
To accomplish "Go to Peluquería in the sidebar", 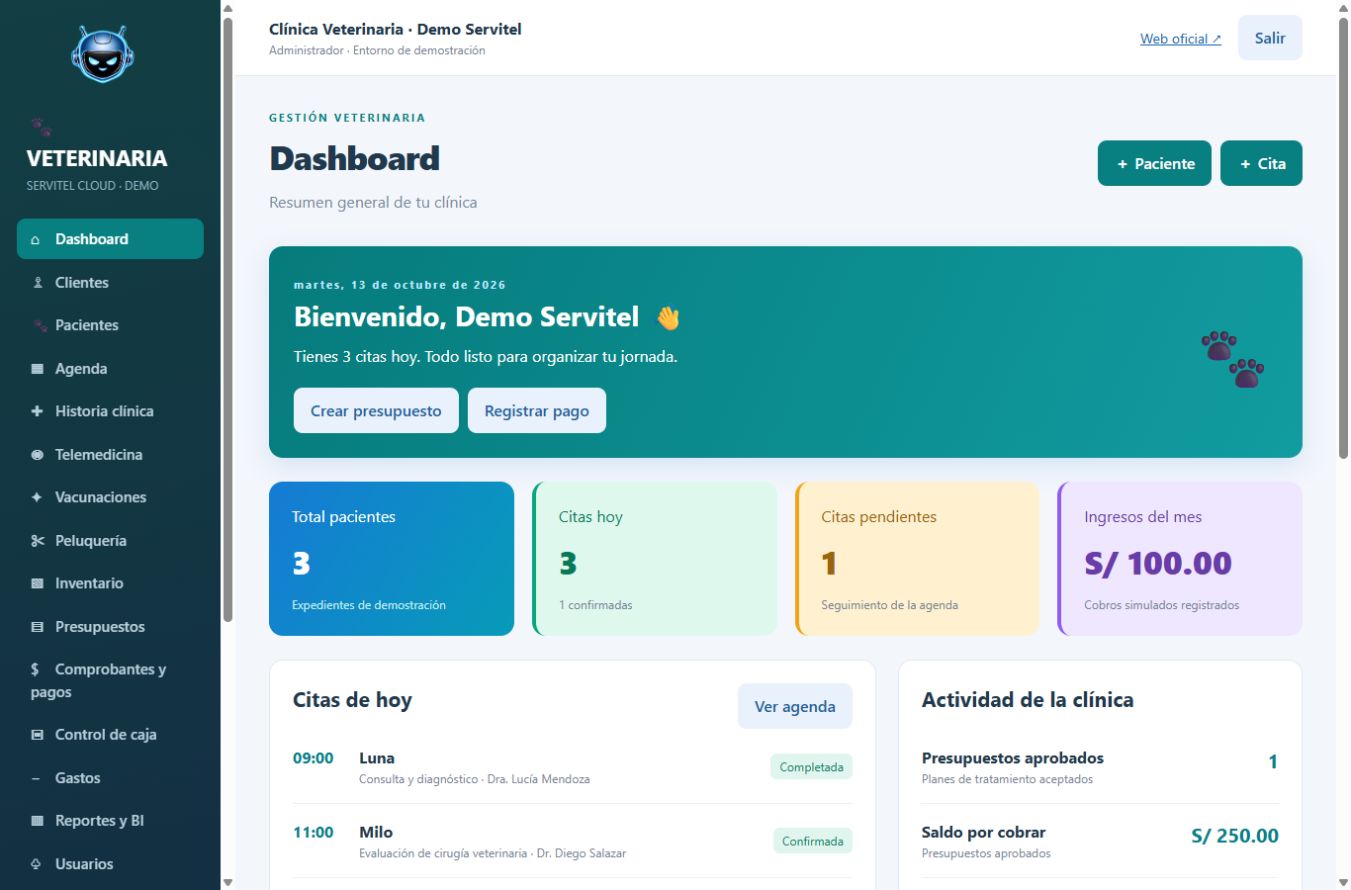I will pos(110,541).
